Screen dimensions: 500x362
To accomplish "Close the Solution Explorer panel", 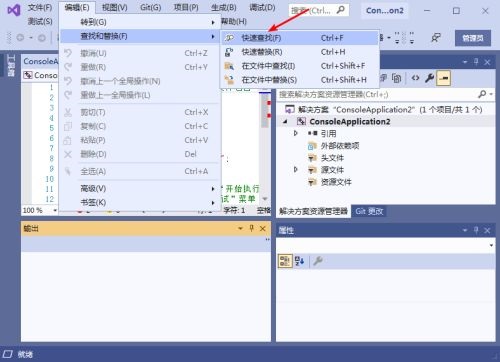I will pos(487,62).
